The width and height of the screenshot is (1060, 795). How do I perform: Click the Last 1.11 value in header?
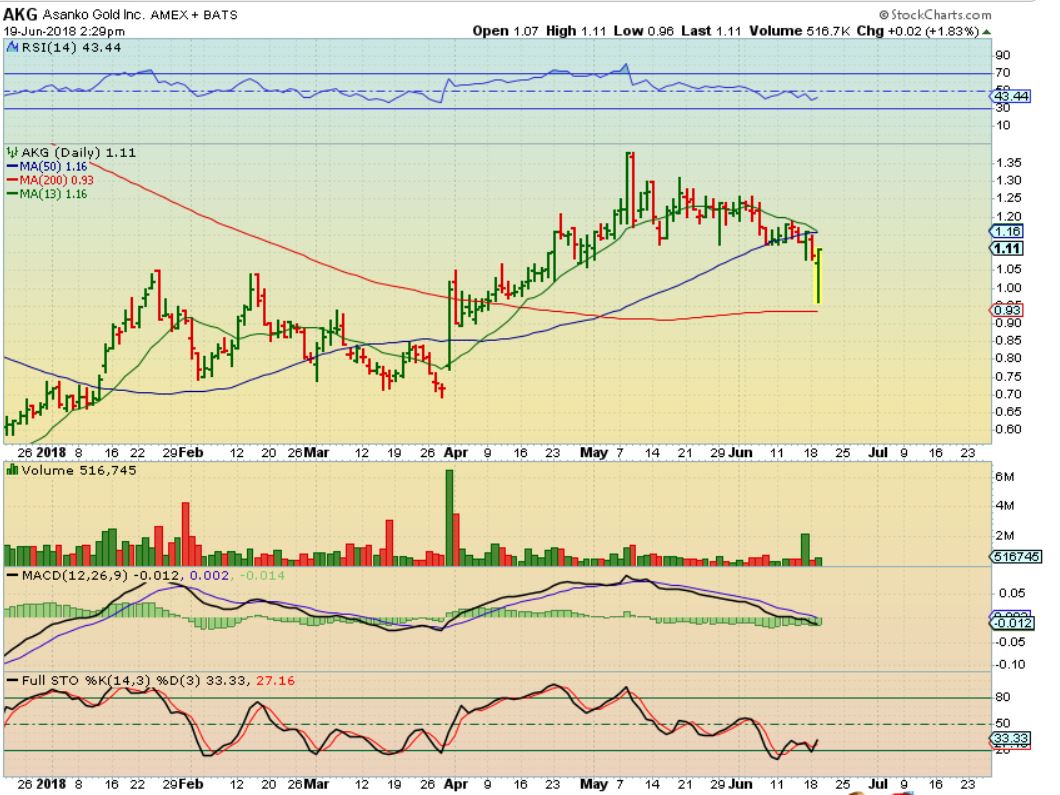pyautogui.click(x=711, y=31)
